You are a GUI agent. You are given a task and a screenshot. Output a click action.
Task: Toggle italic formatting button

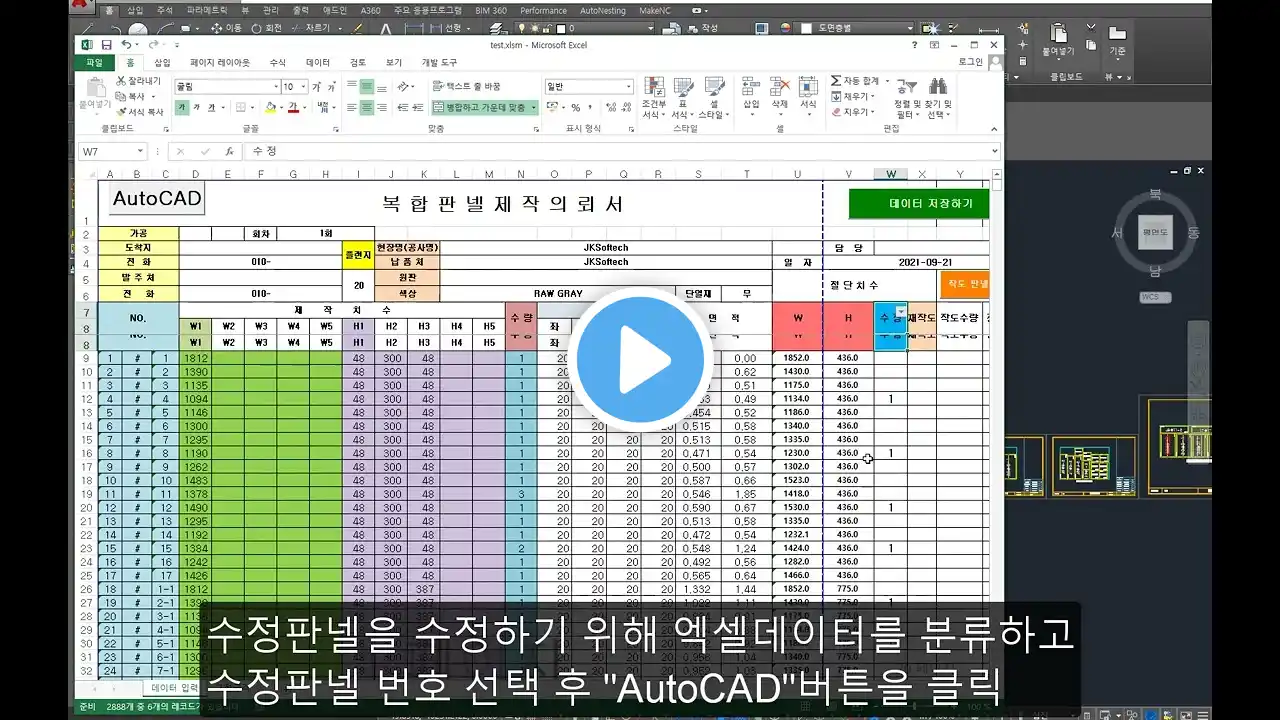tap(197, 108)
